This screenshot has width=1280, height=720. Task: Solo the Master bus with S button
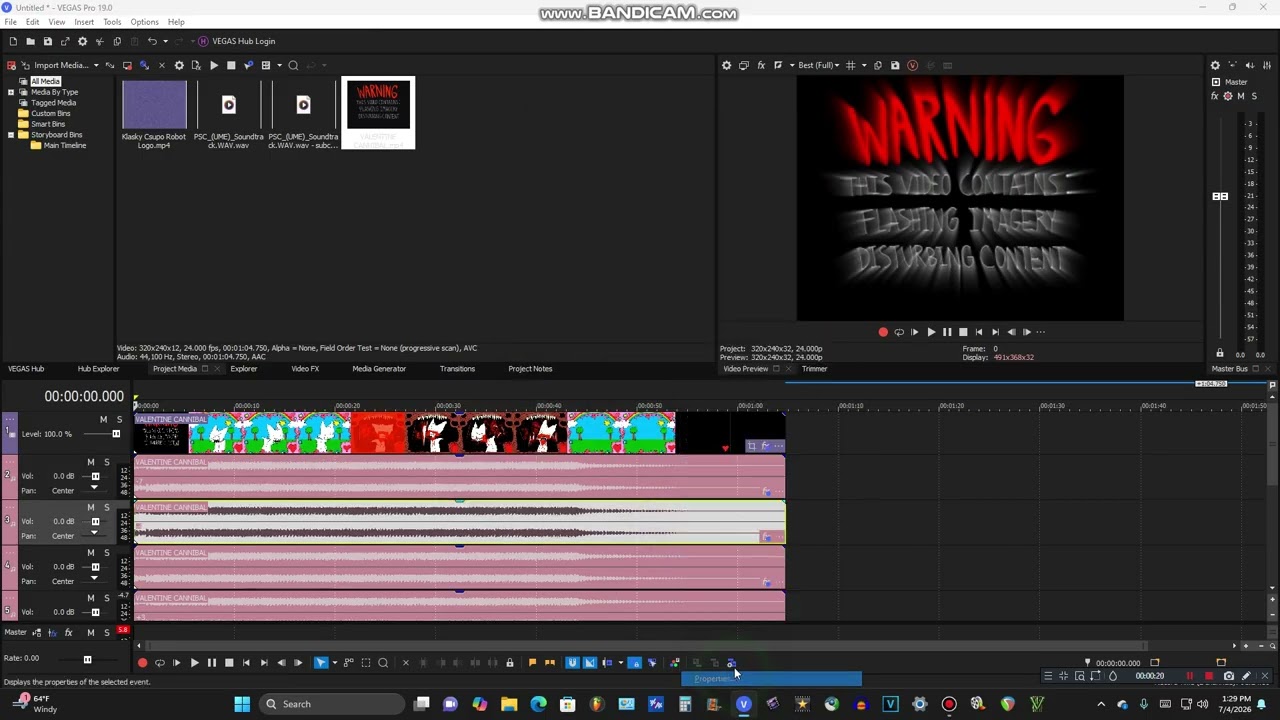coord(1254,96)
